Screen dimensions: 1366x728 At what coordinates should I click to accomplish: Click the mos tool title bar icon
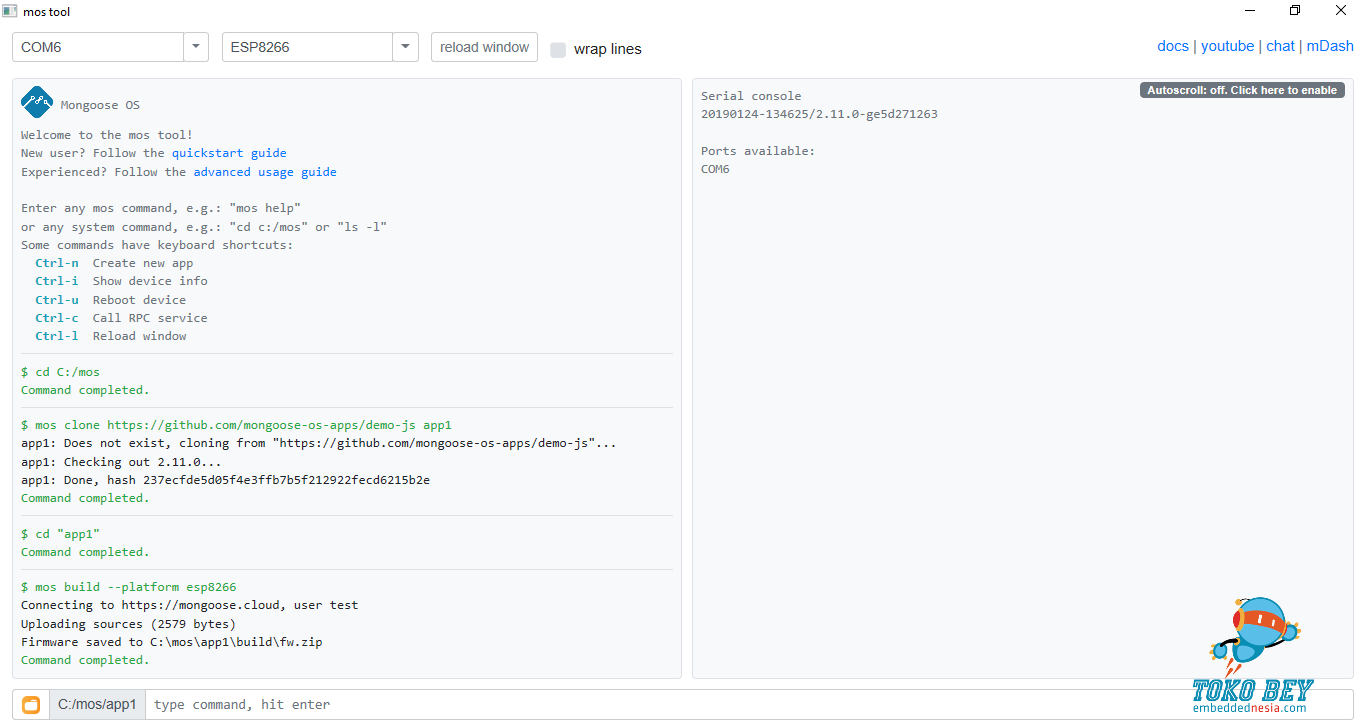10,11
